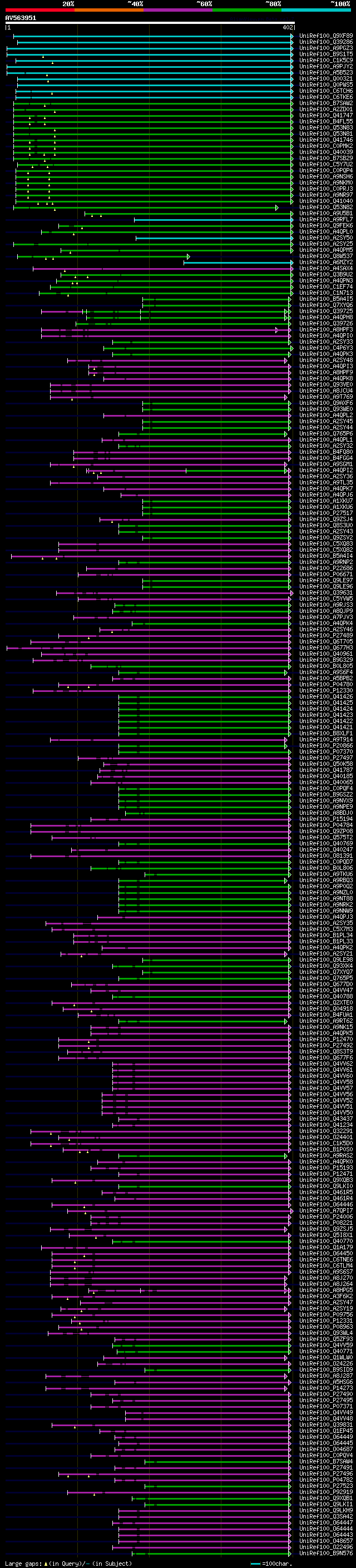Open hit UniRef100_B7SAW2
This screenshot has width=356, height=1568.
(325, 103)
